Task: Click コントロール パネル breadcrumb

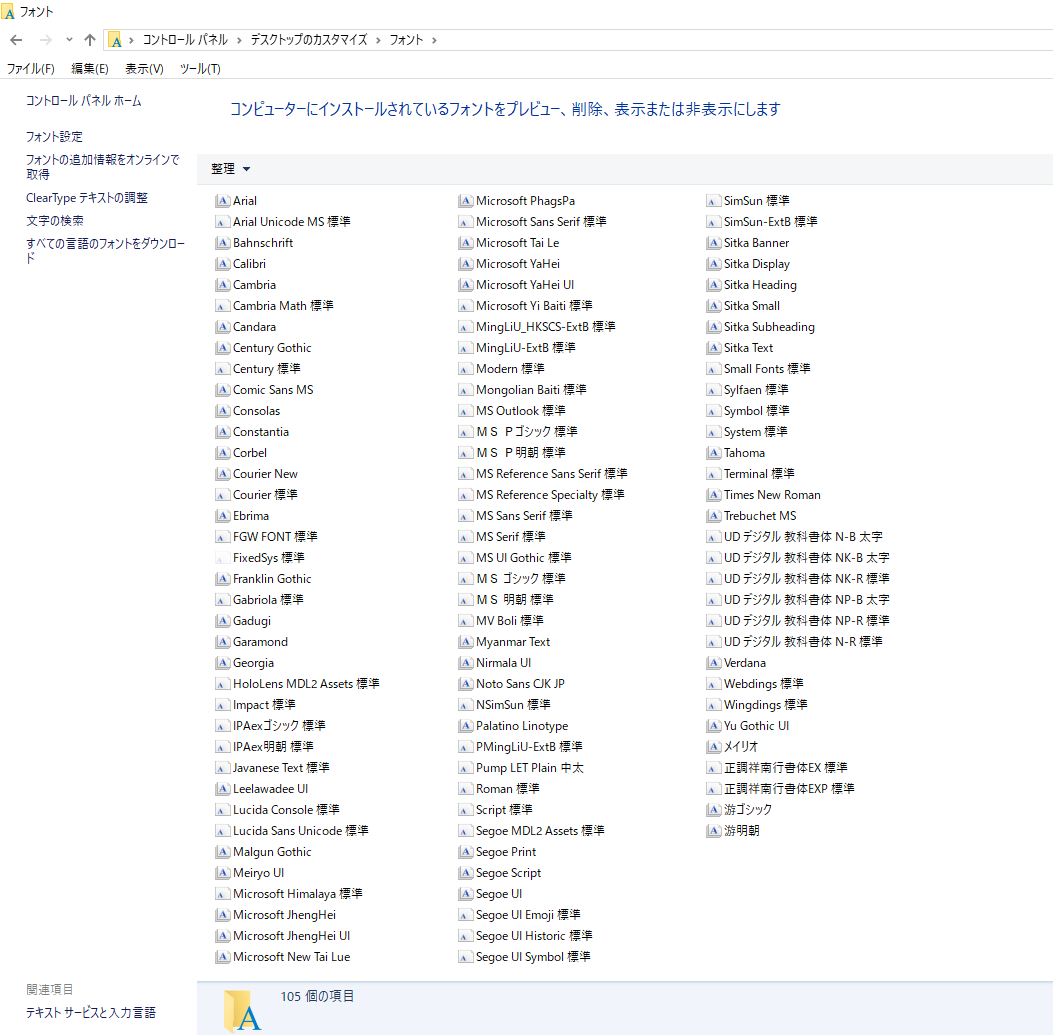Action: (x=185, y=40)
